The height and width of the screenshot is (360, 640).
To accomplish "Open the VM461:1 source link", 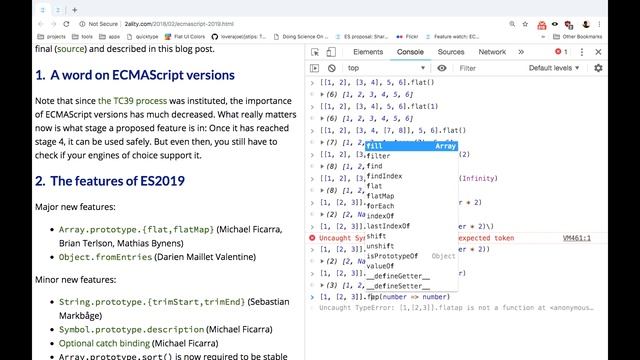I will point(577,238).
